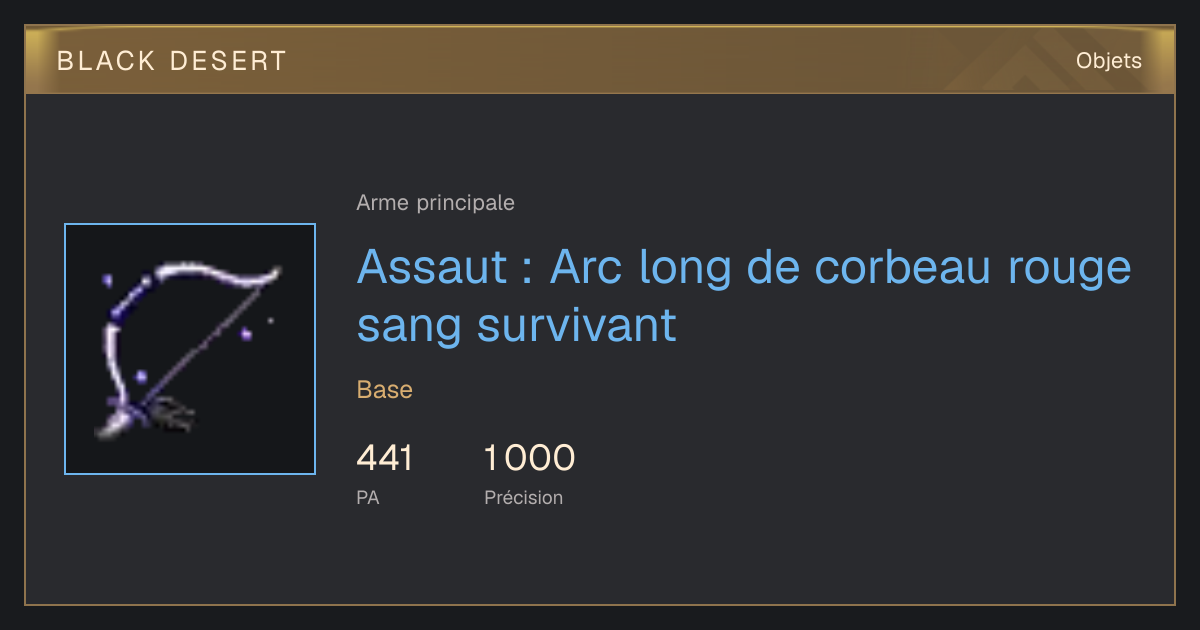Click the word "Assaut" in the title

coord(432,268)
